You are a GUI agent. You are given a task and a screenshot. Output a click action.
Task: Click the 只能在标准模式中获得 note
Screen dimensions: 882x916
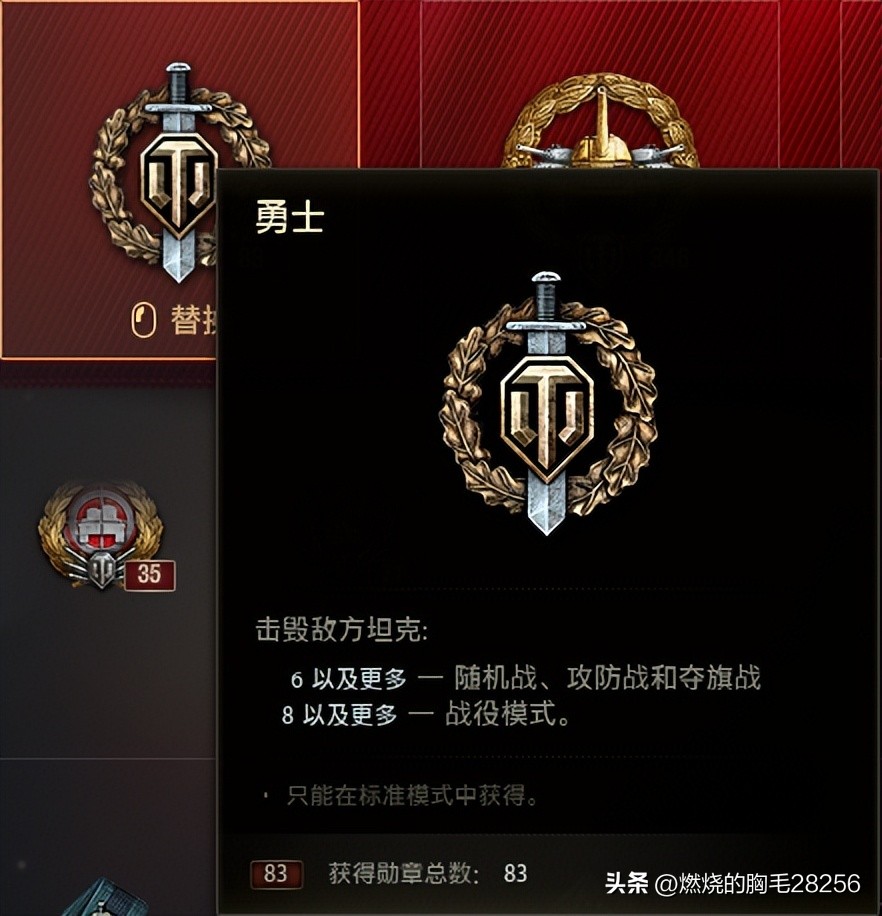pos(412,795)
